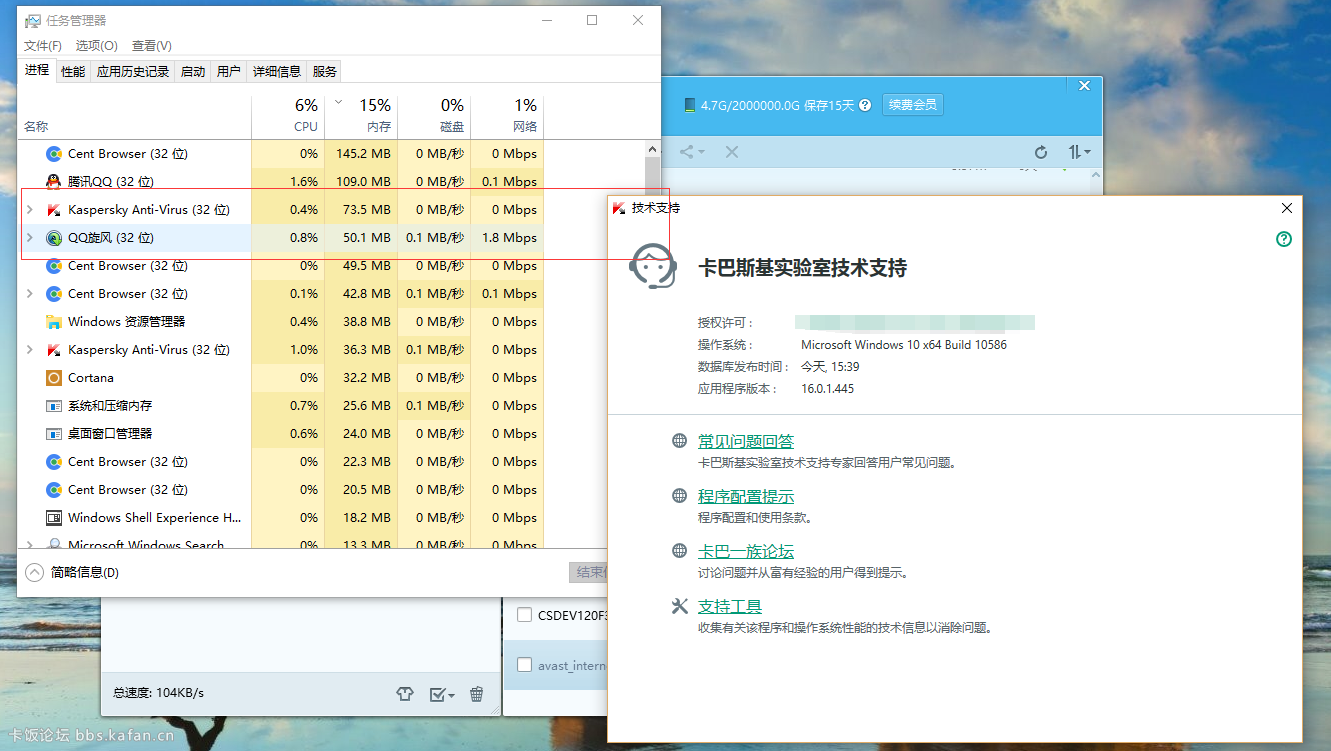Click Cent Browser icon in 49.5 MB row
This screenshot has width=1331, height=751.
(x=54, y=266)
